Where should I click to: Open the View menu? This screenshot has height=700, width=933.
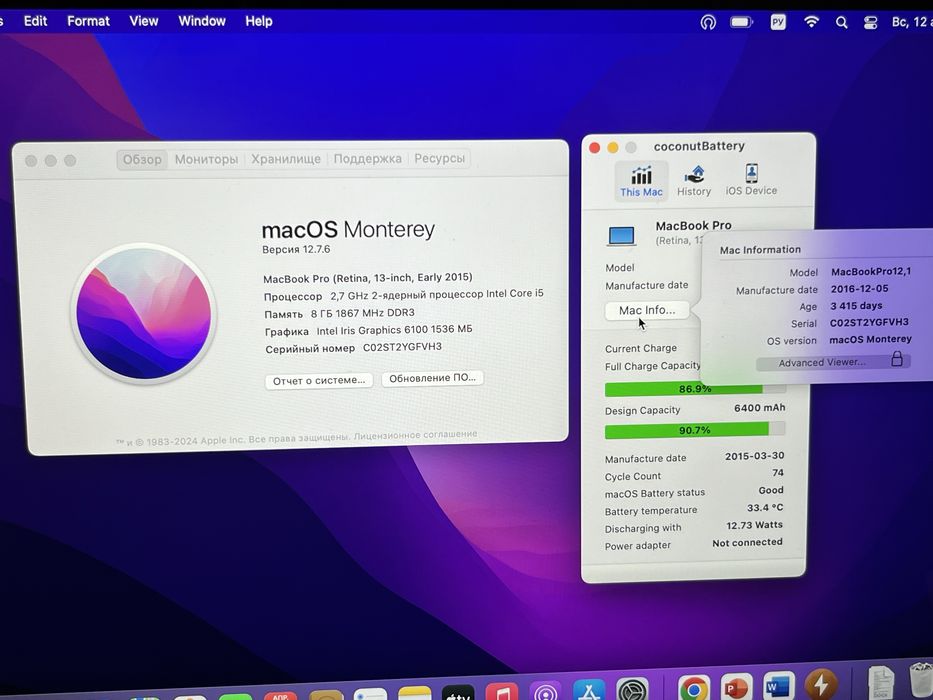coord(144,21)
